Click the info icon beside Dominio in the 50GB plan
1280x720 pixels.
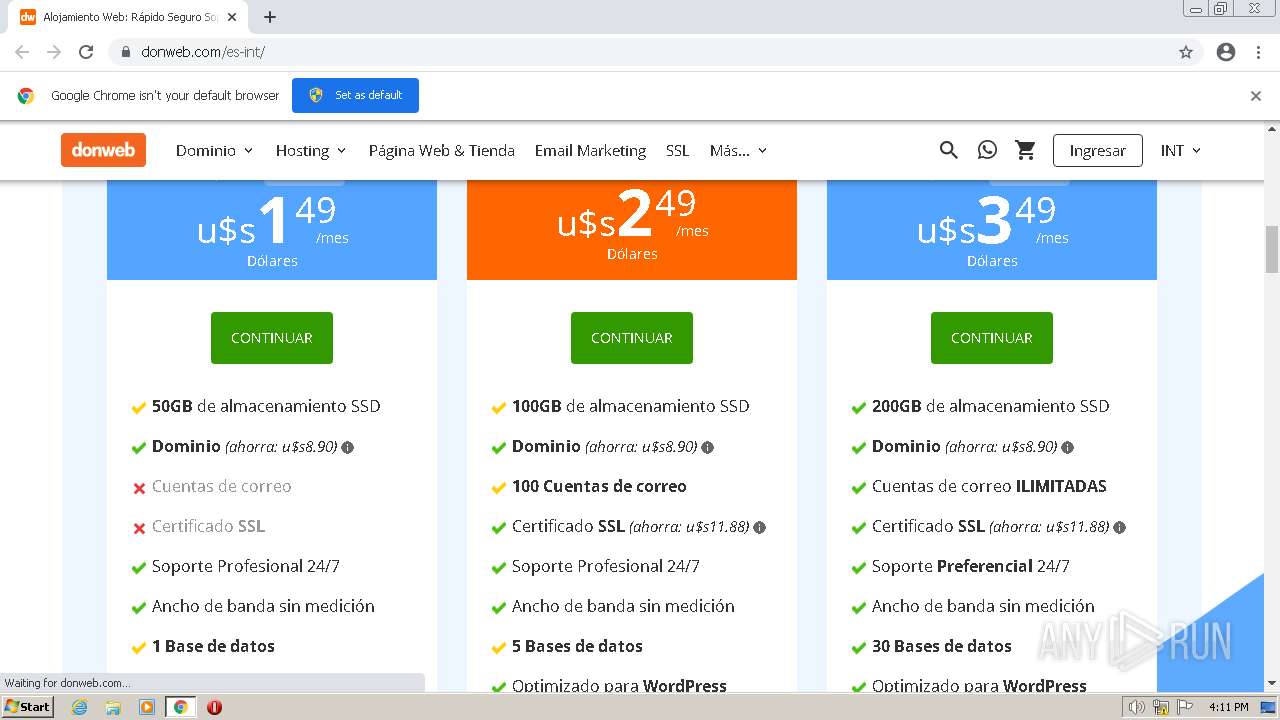tap(348, 447)
